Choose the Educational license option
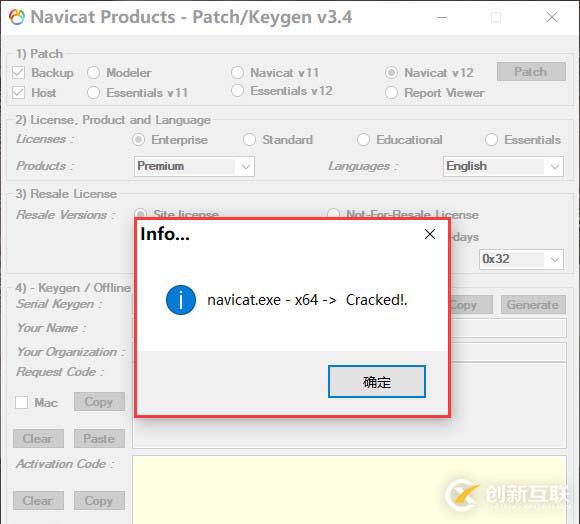The height and width of the screenshot is (524, 580). (363, 140)
